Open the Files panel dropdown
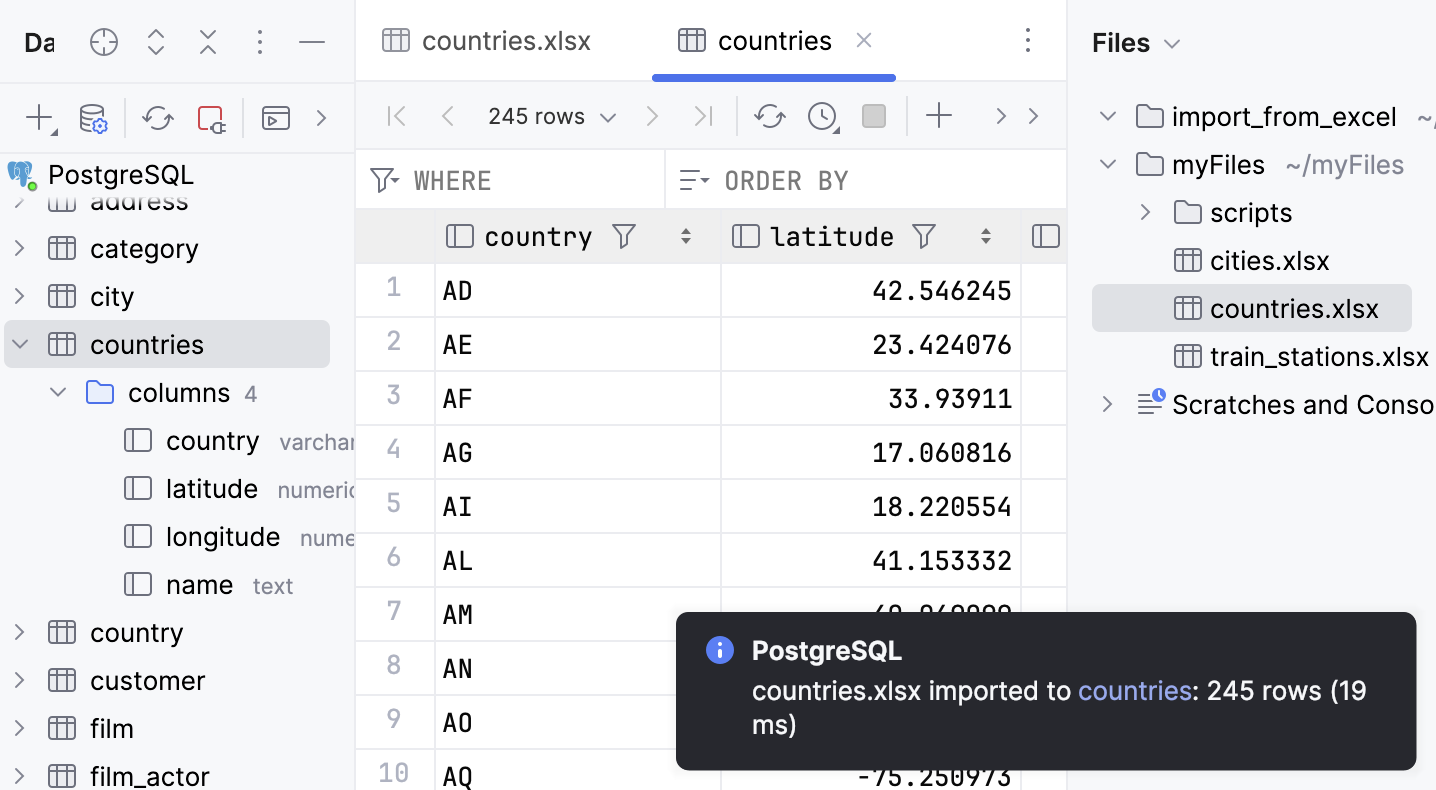The height and width of the screenshot is (790, 1436). 1172,43
